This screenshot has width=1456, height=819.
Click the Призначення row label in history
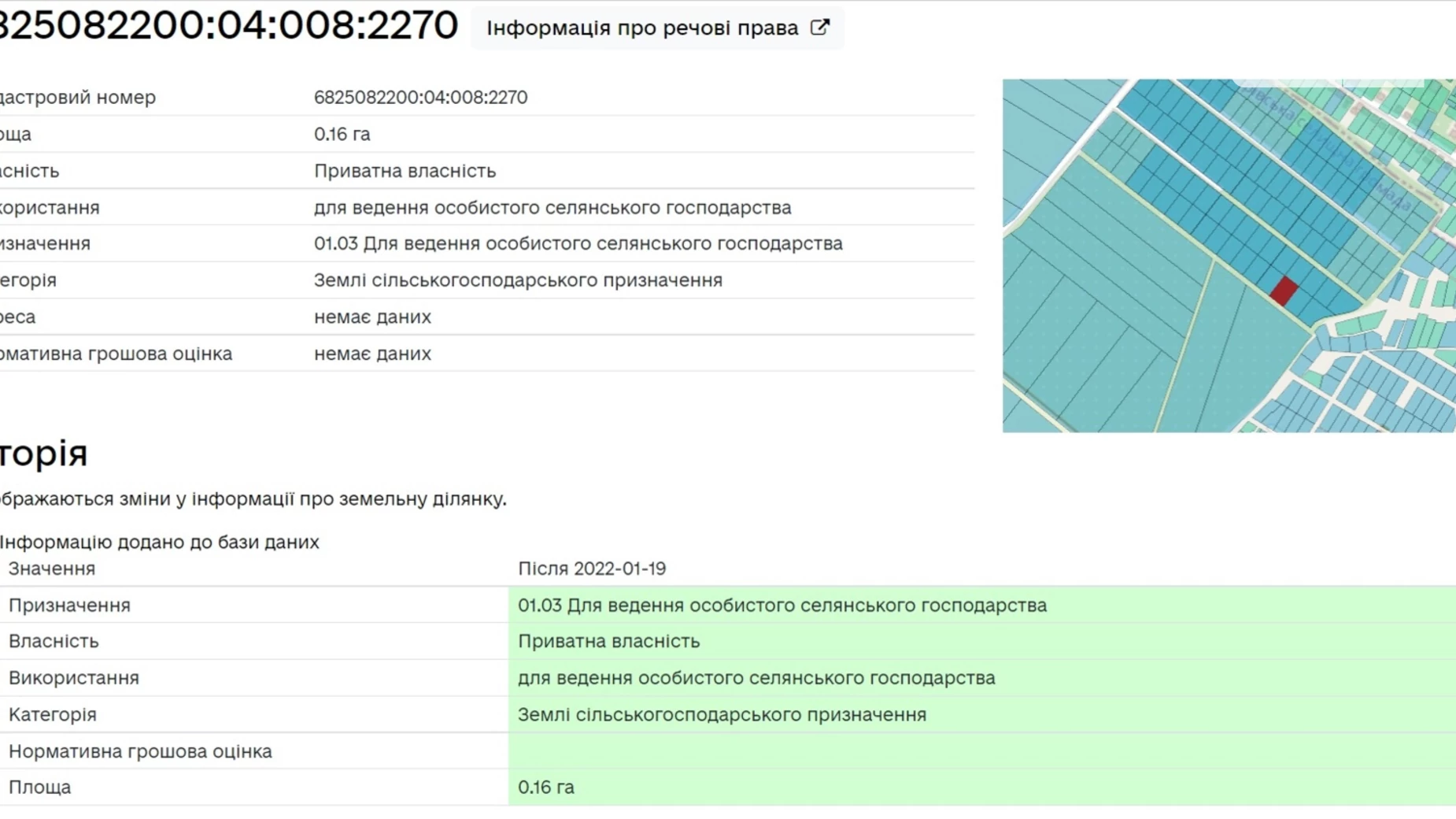point(69,606)
